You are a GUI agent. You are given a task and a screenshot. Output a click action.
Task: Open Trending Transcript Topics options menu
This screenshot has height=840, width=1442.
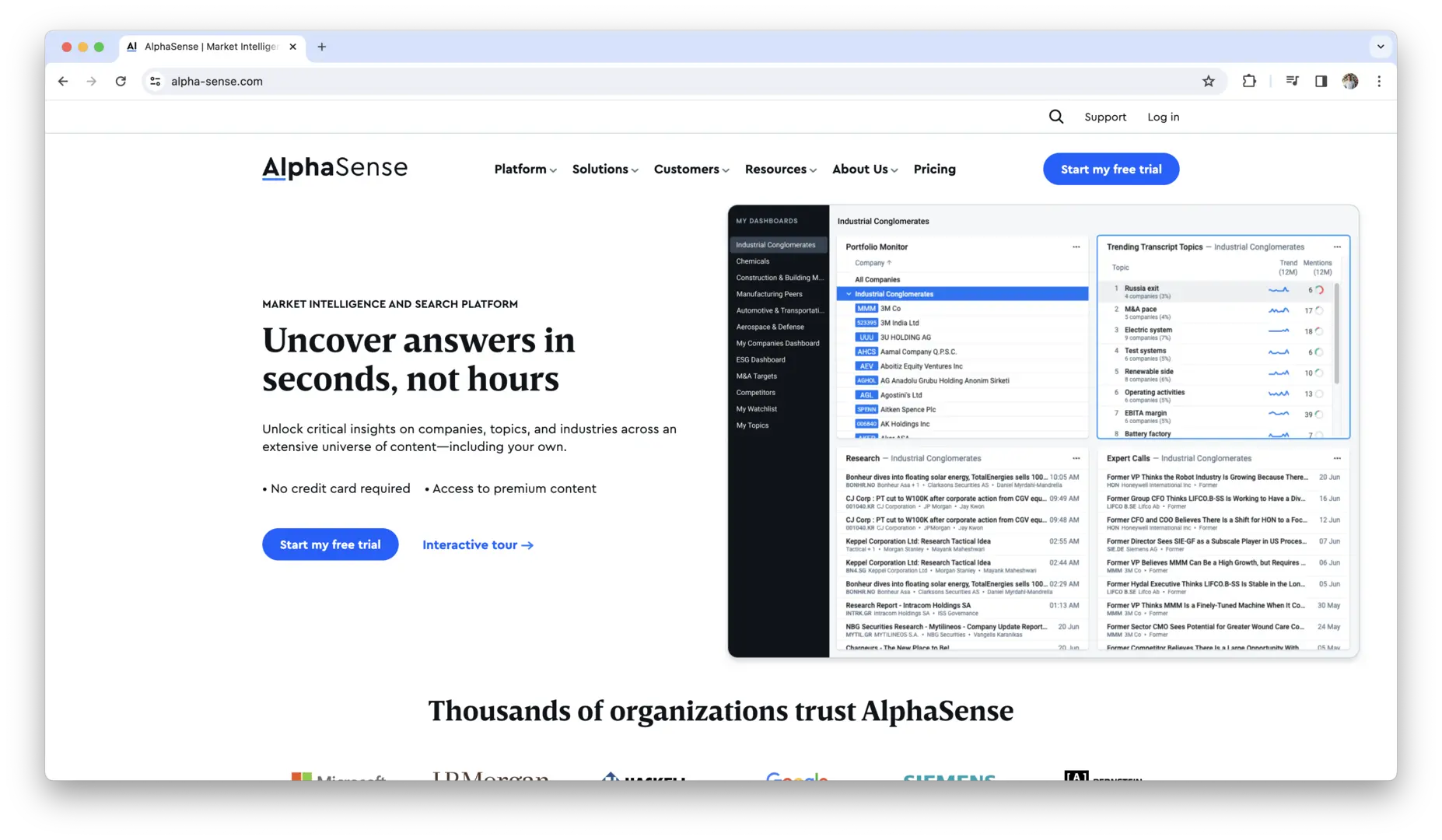point(1337,247)
